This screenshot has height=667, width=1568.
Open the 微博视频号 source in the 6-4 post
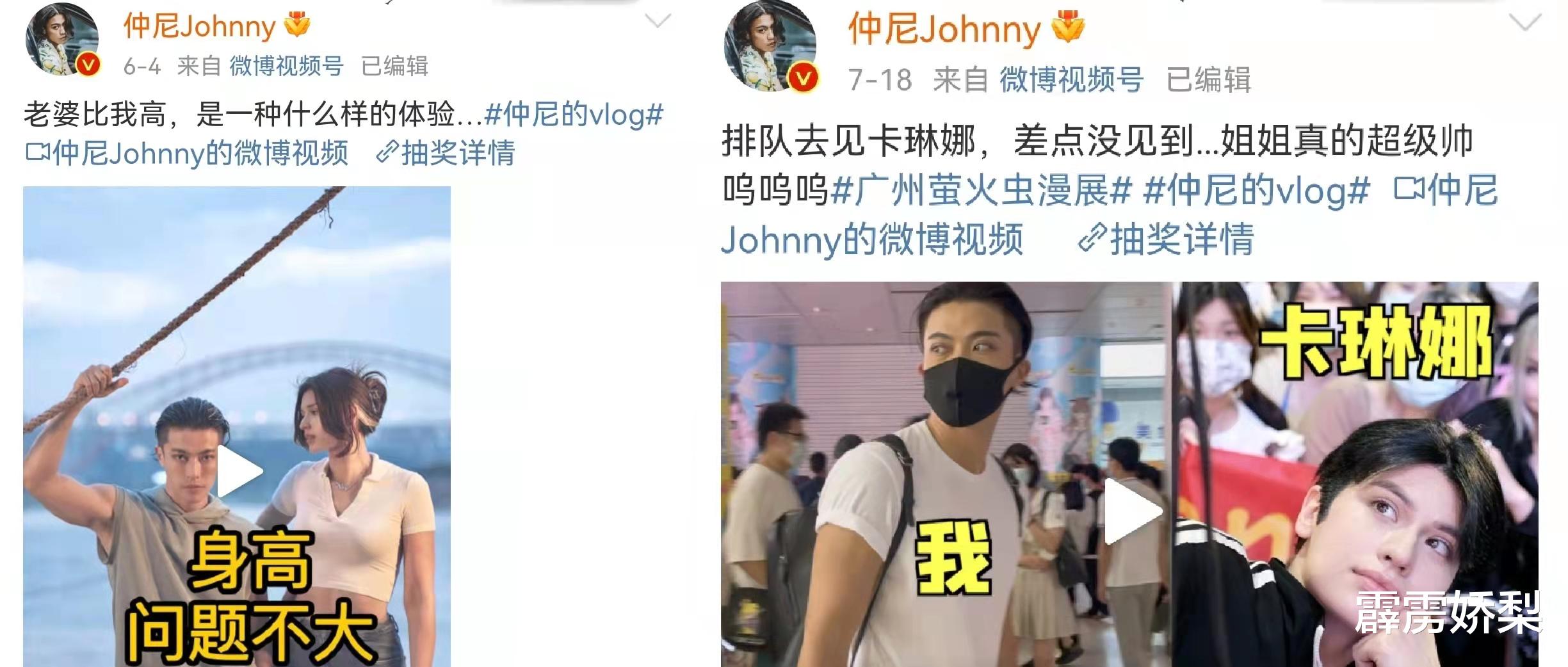pyautogui.click(x=287, y=65)
